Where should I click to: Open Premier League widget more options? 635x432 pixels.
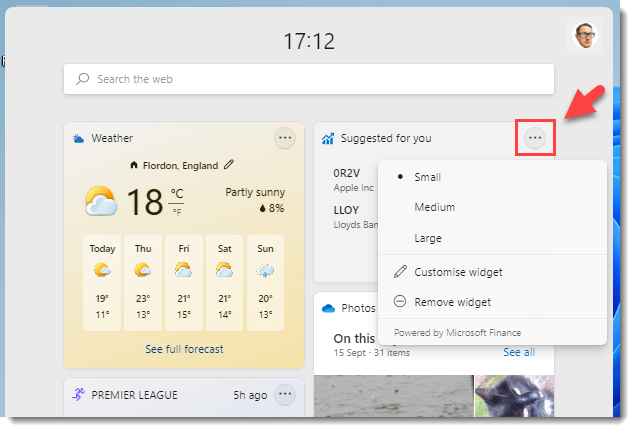click(285, 394)
